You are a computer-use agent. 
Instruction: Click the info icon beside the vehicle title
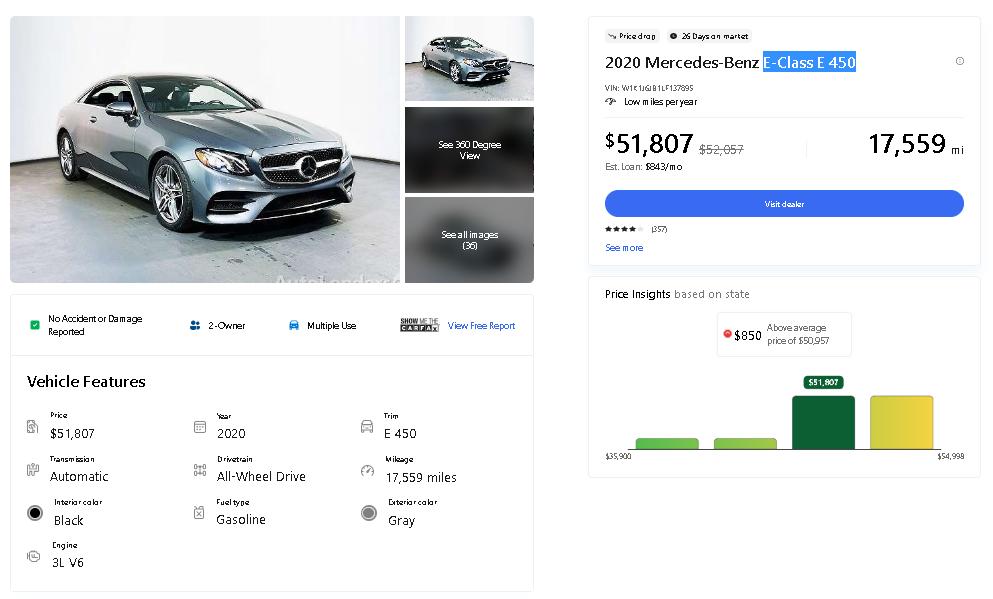tap(960, 61)
